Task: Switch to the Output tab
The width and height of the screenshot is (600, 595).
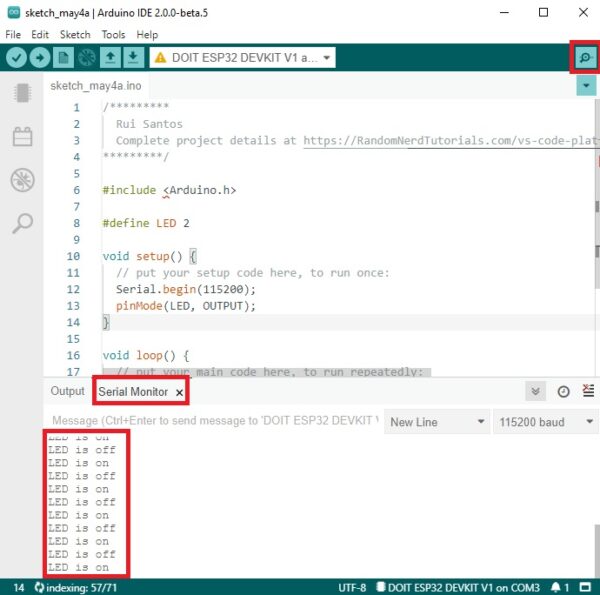Action: pos(68,392)
